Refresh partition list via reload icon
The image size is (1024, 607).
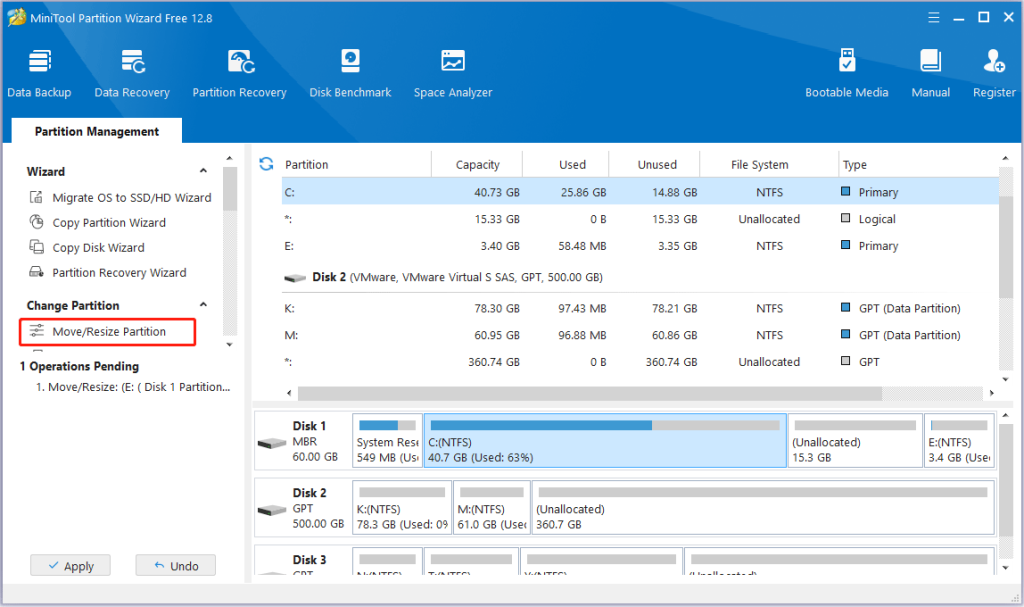(x=266, y=164)
